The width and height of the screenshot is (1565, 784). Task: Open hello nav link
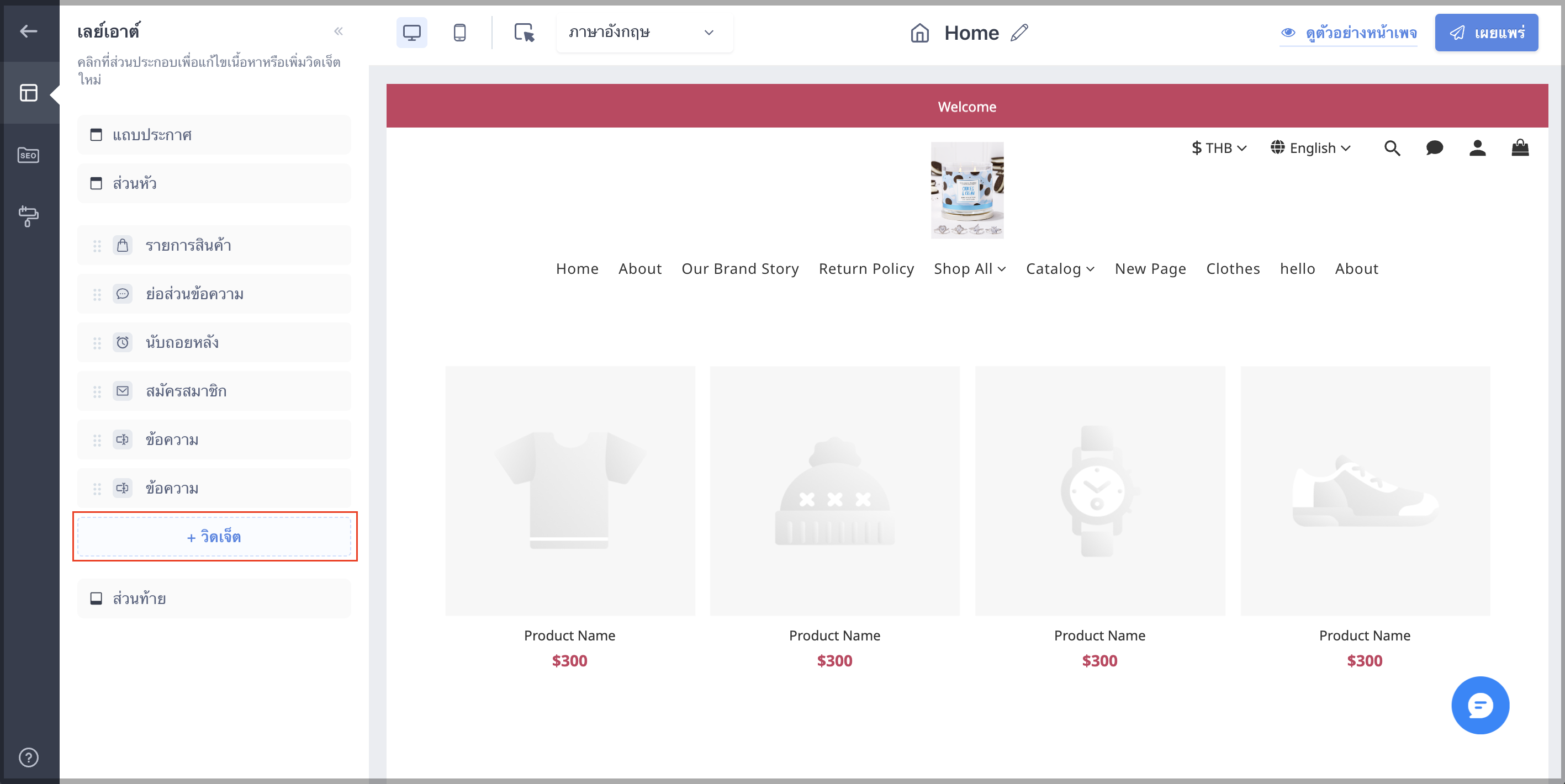point(1297,268)
